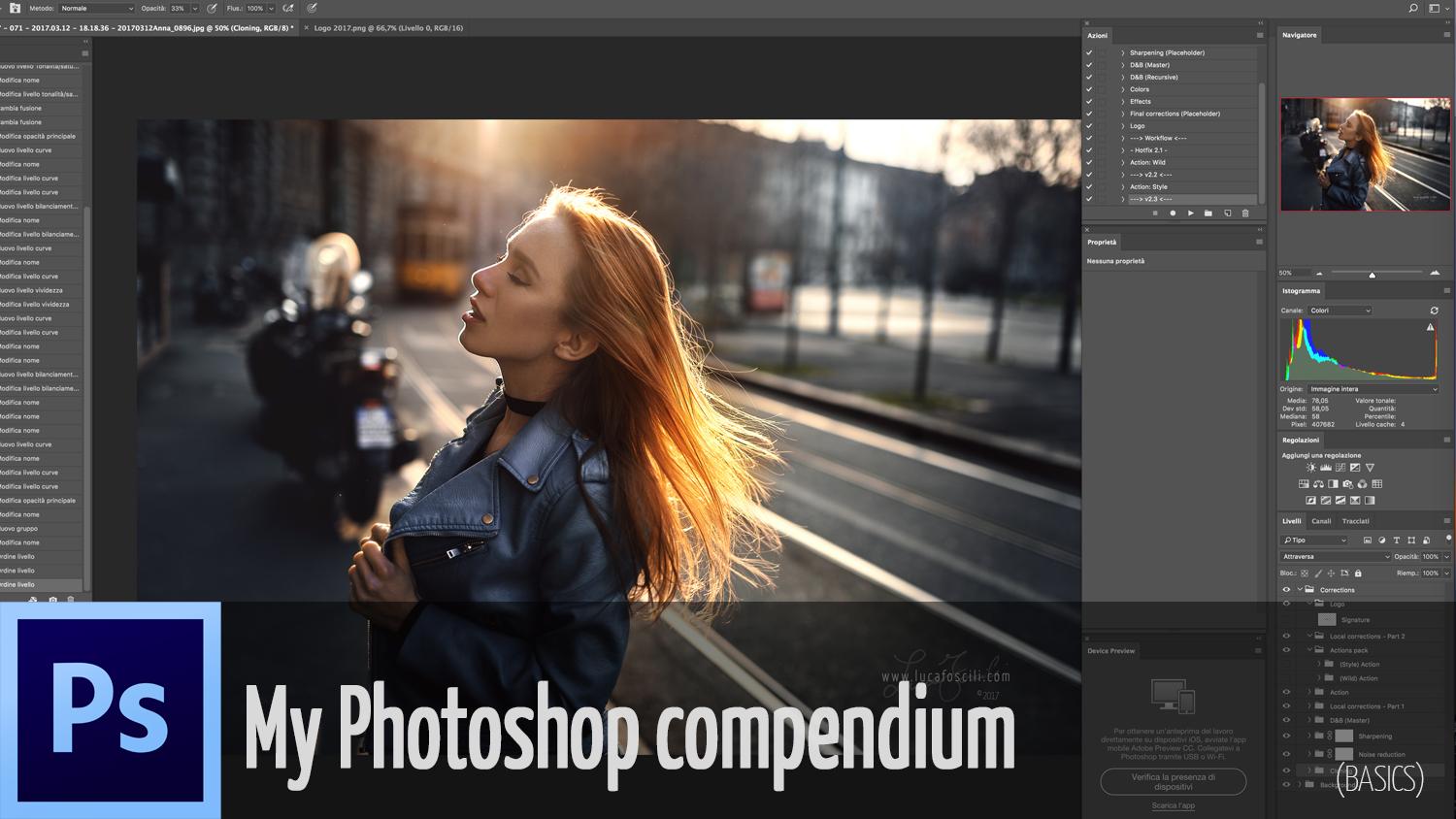Open the histogram Canale dropdown

[x=1340, y=311]
